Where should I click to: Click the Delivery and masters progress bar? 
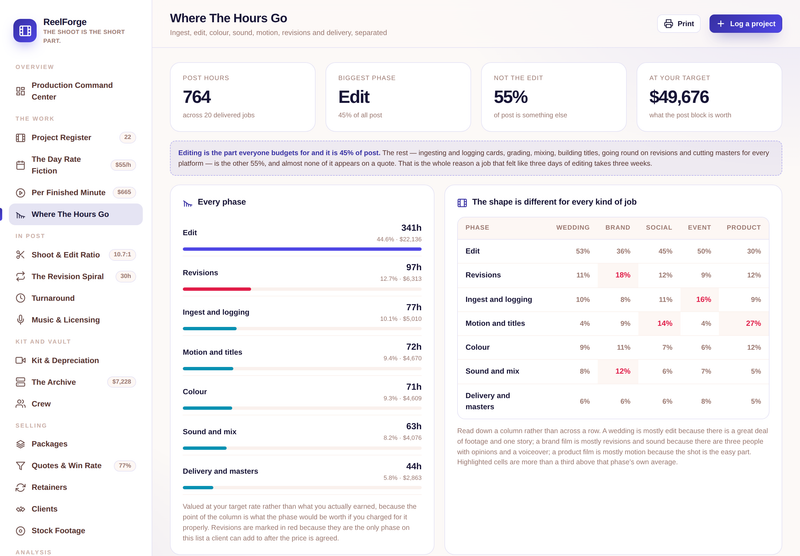click(302, 488)
